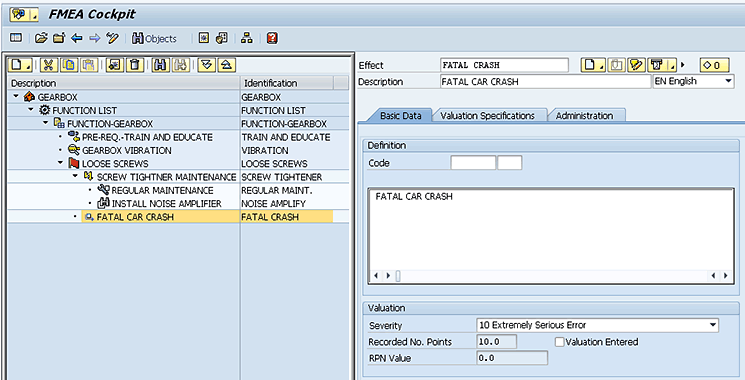Image resolution: width=745 pixels, height=380 pixels.
Task: Click the yellow pencil icon beside Effect
Action: point(636,65)
